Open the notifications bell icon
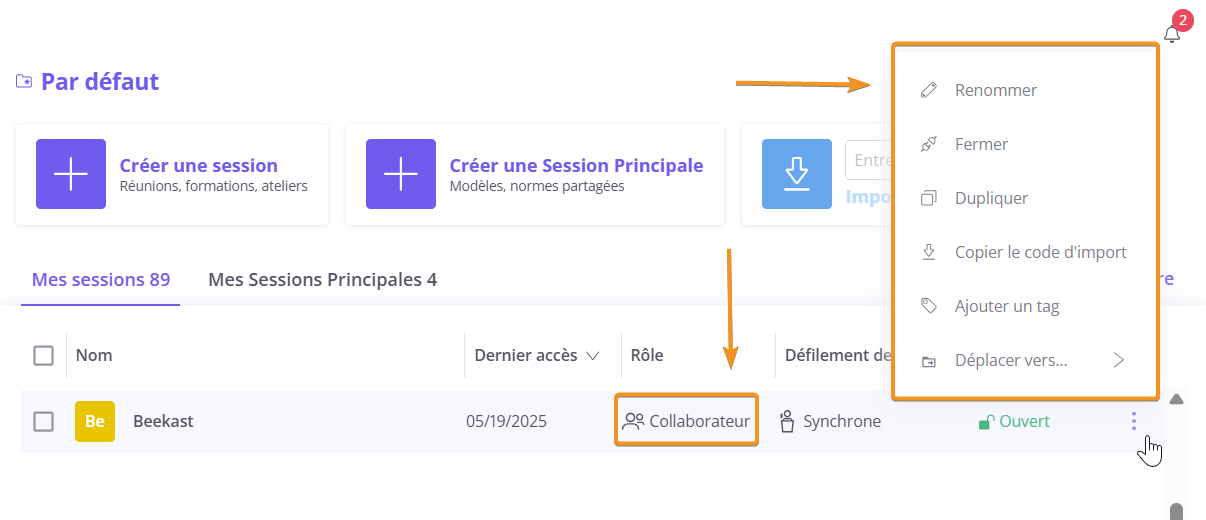This screenshot has width=1206, height=520. click(1172, 34)
